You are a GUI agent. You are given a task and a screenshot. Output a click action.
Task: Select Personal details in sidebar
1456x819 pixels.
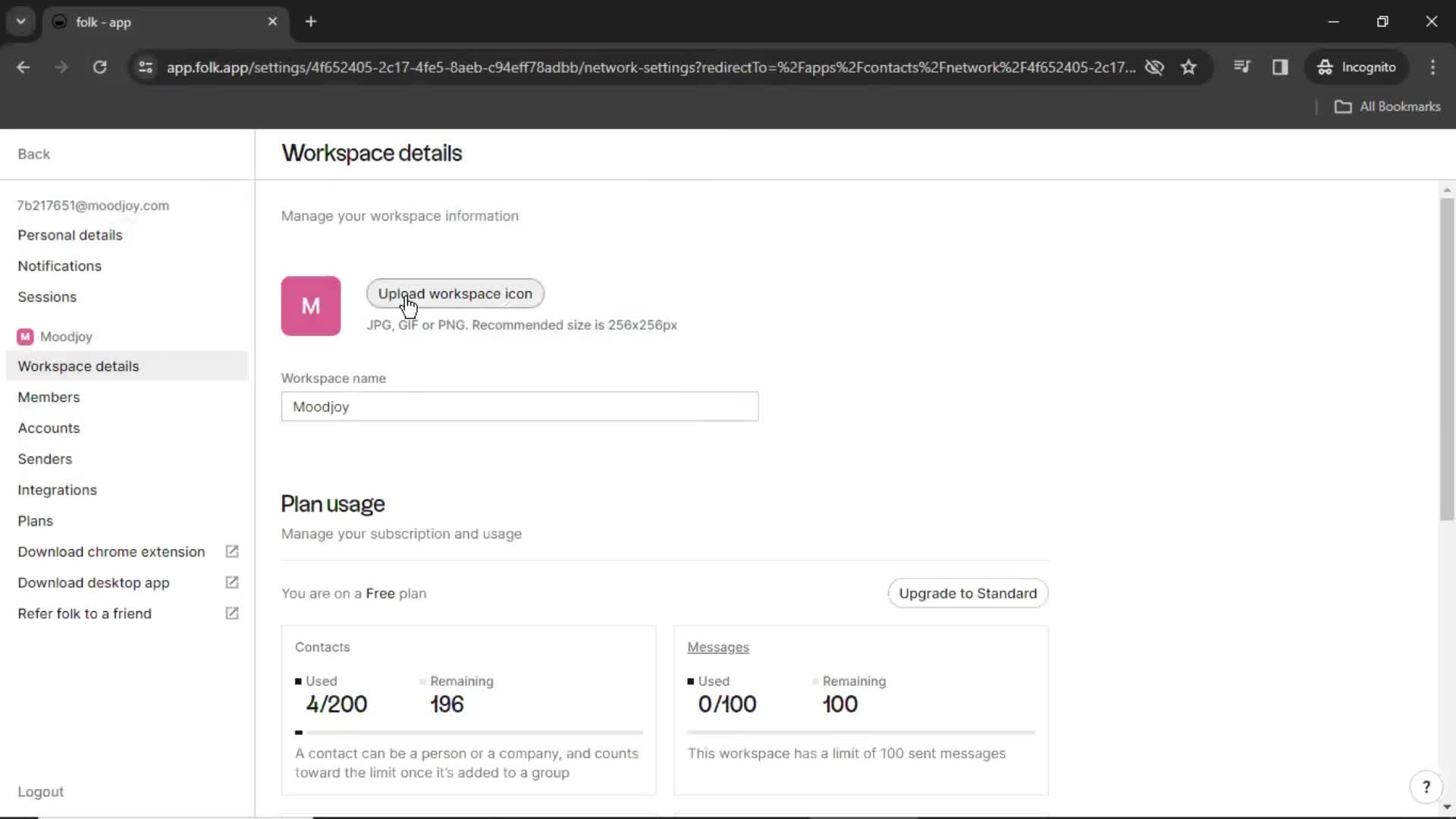[70, 235]
